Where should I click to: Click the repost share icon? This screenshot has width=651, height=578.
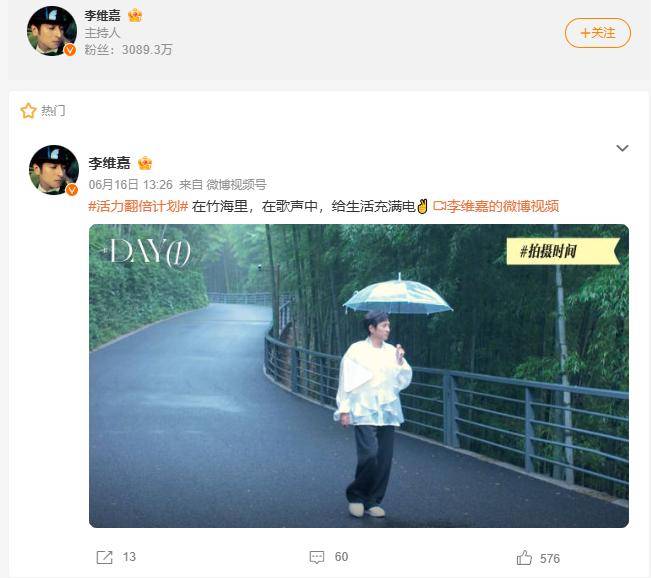click(104, 557)
